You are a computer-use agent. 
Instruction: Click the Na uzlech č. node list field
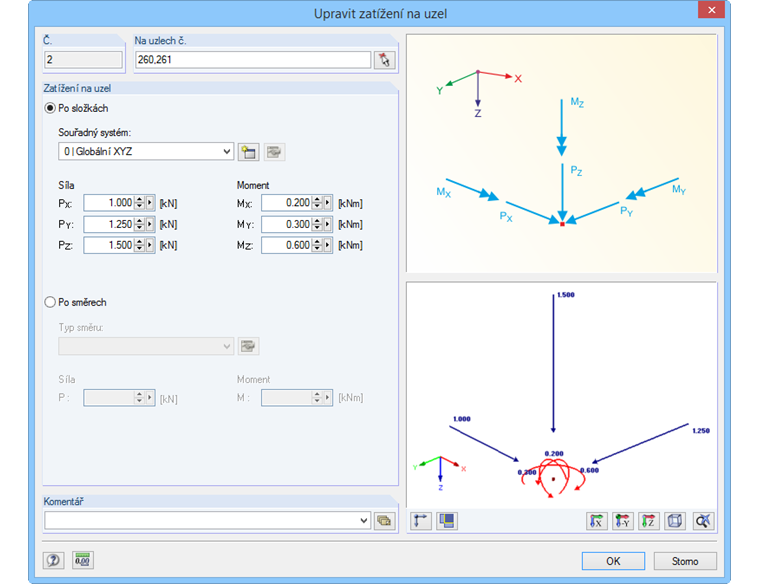coord(253,60)
